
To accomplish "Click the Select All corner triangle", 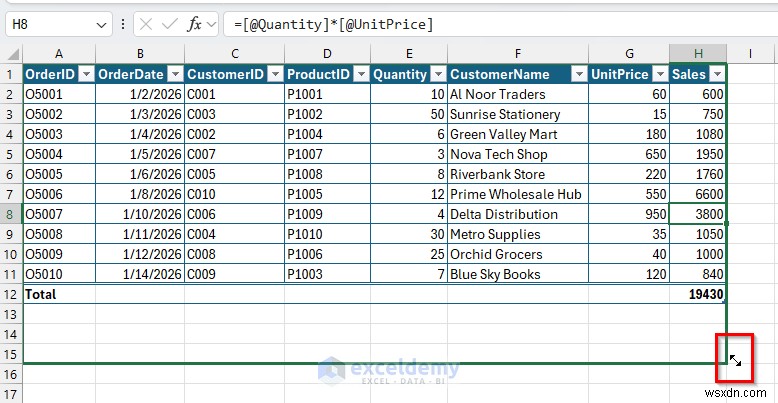I will (13, 54).
